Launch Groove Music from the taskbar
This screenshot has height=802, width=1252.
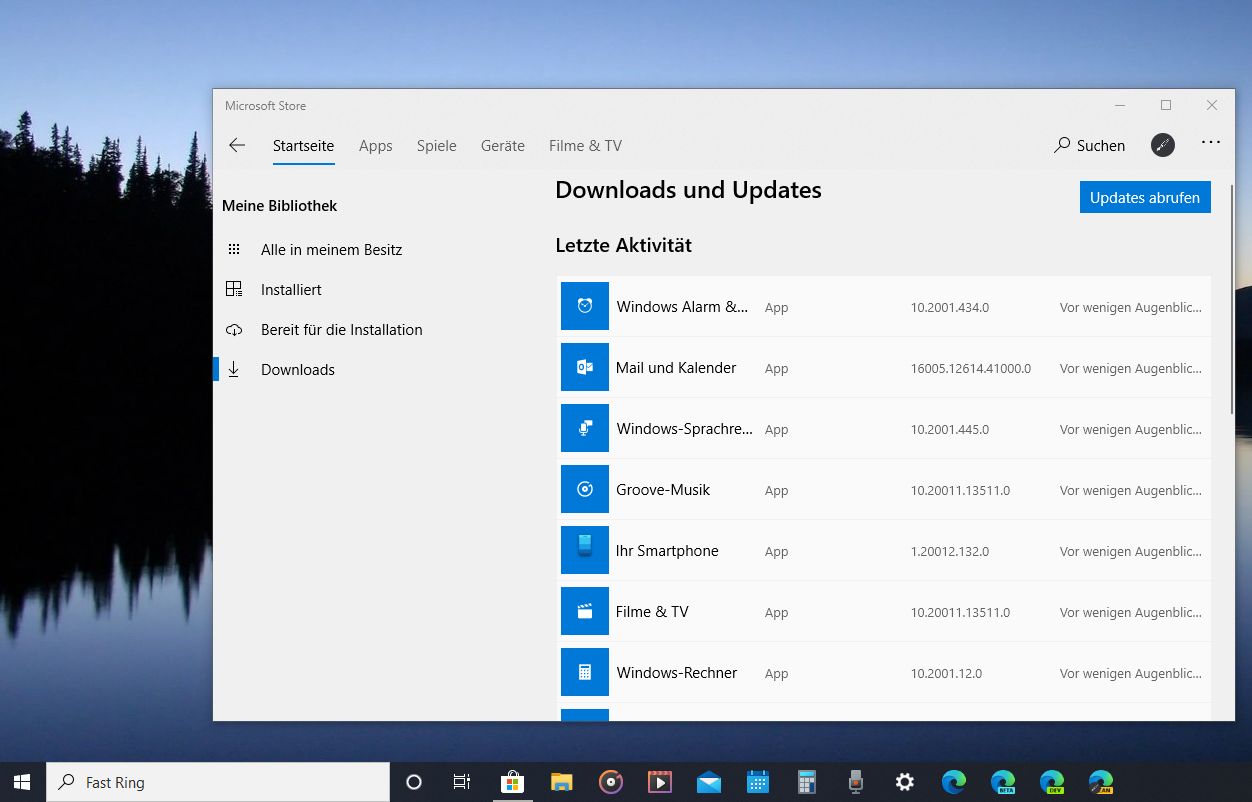click(x=610, y=782)
